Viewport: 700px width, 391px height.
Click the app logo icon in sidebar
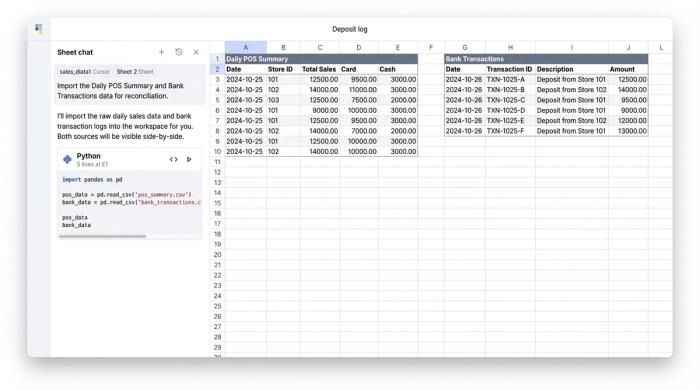coord(39,29)
